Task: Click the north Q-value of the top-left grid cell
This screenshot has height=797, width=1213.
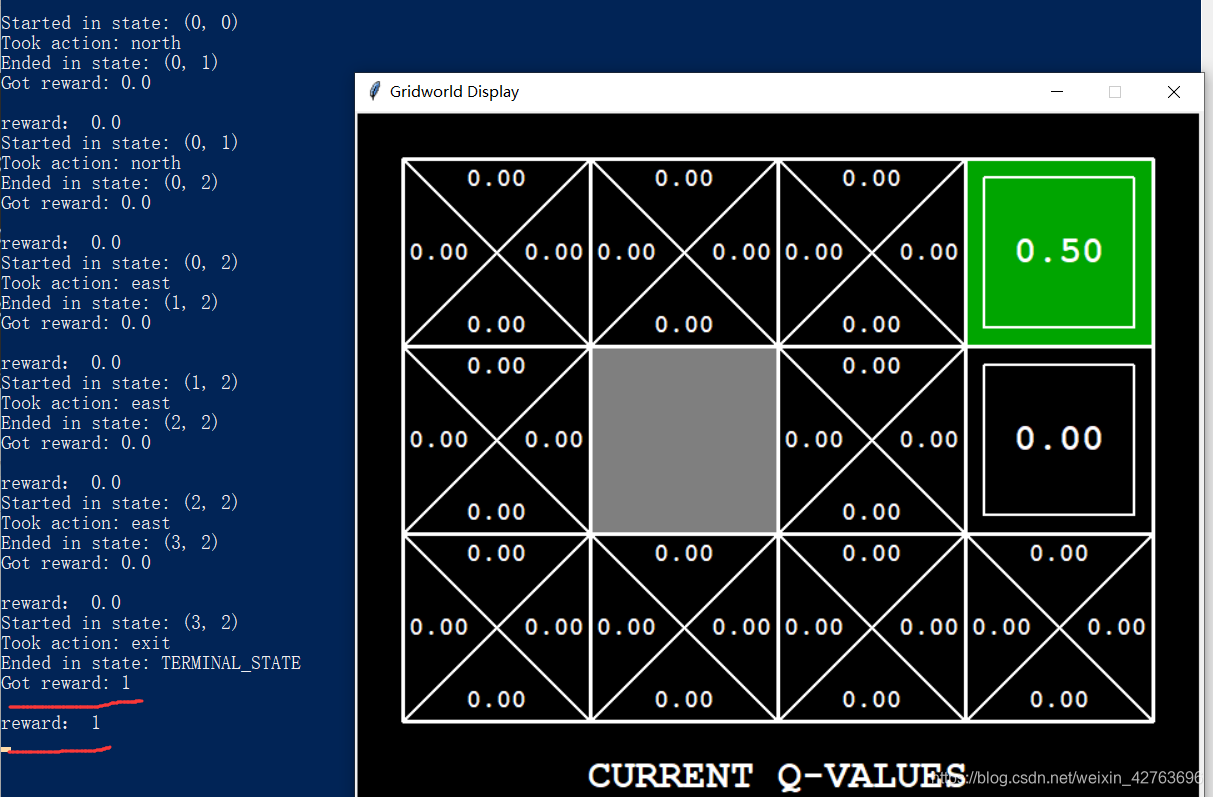Action: pyautogui.click(x=497, y=178)
